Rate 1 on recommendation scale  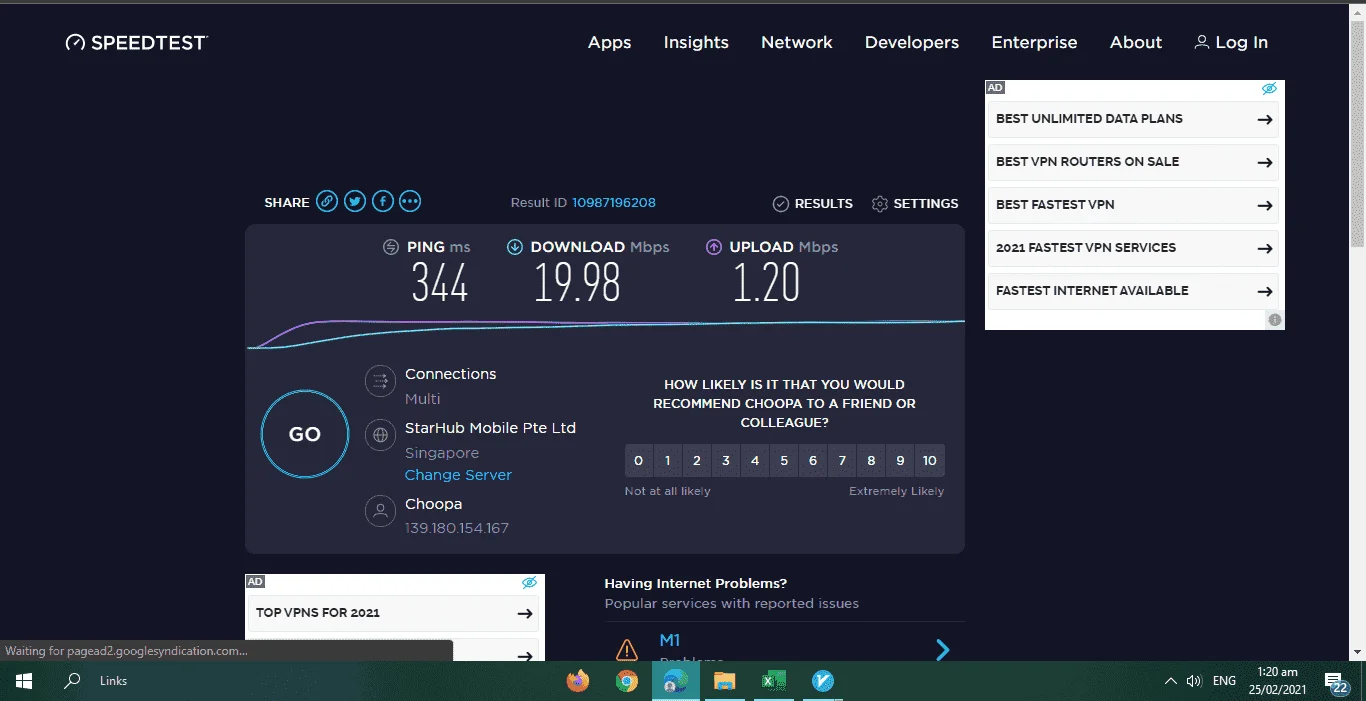point(668,461)
